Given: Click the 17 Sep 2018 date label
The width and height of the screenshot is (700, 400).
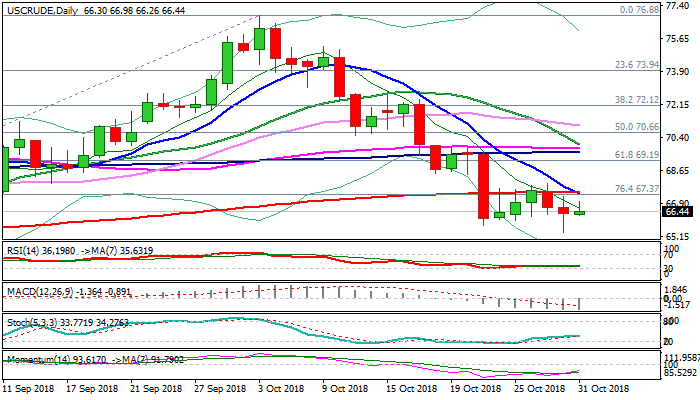Looking at the screenshot, I should point(92,388).
